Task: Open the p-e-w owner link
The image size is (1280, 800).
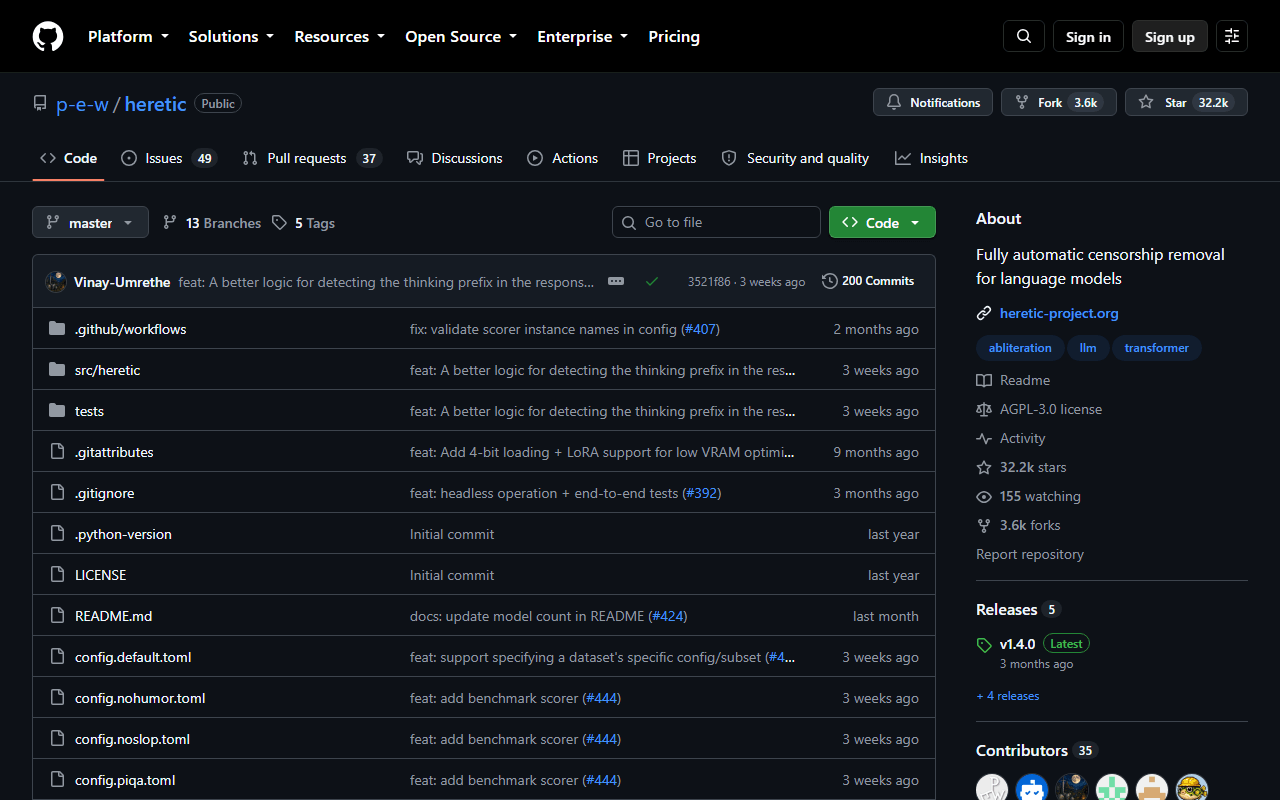Action: click(x=82, y=104)
